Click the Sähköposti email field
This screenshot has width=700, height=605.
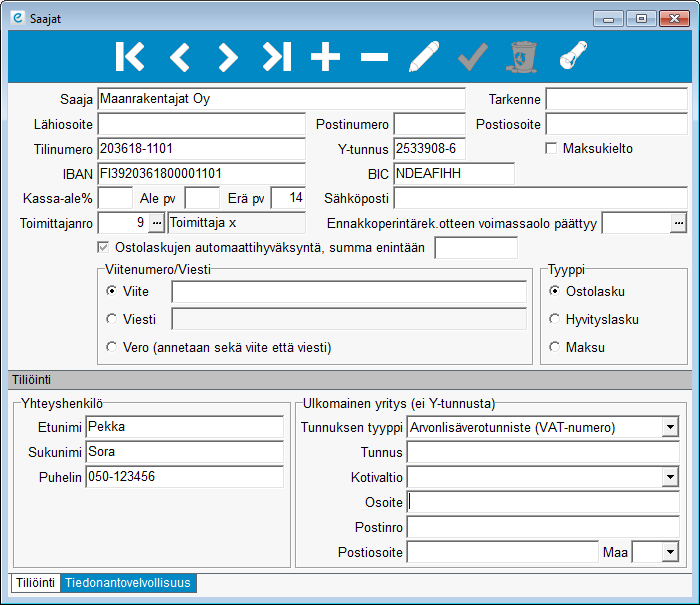541,198
